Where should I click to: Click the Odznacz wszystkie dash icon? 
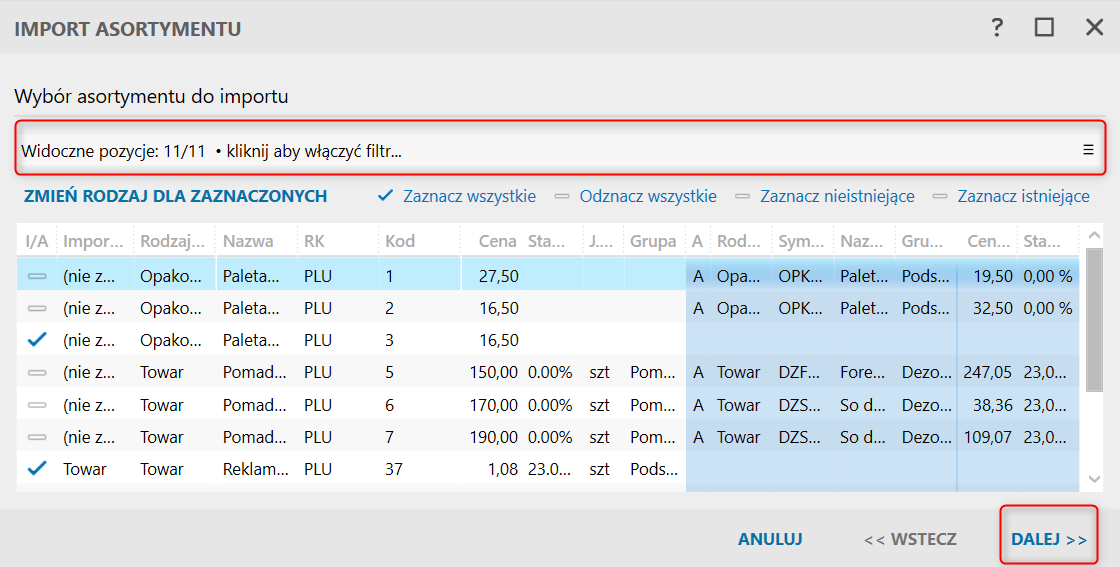click(x=562, y=196)
